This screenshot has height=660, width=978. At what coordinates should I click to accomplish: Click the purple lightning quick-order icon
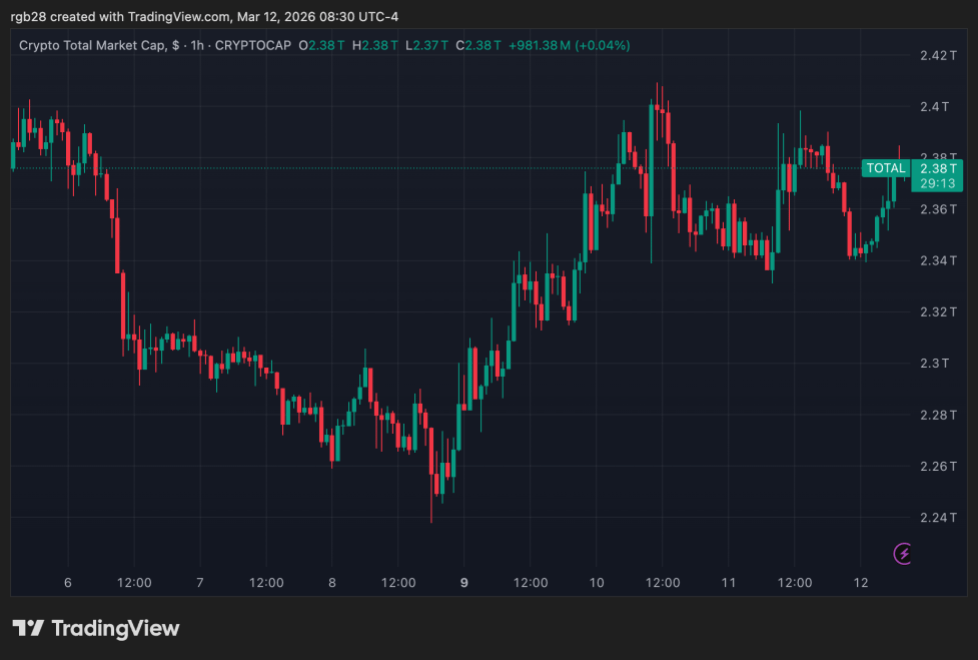[x=902, y=553]
